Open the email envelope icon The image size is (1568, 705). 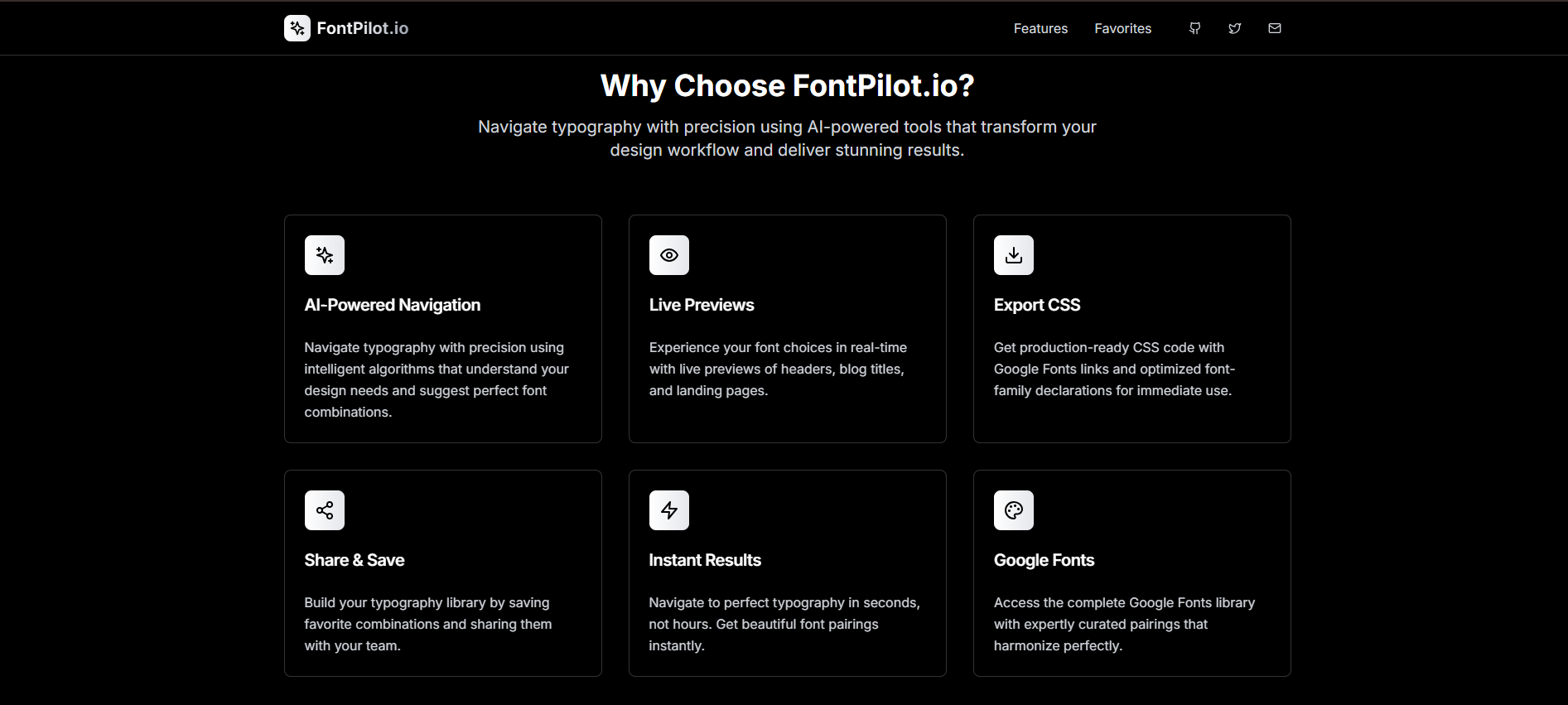1274,27
